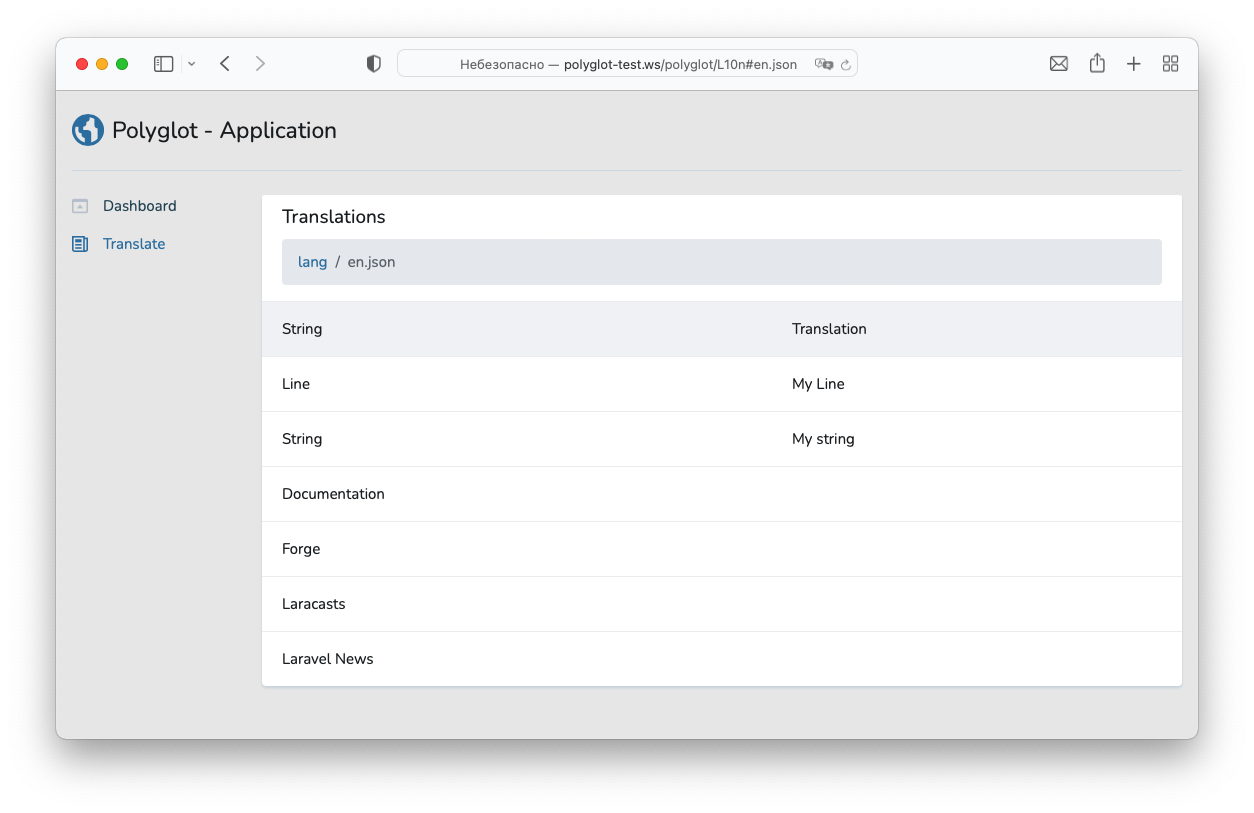
Task: Click the String column header
Action: click(302, 329)
